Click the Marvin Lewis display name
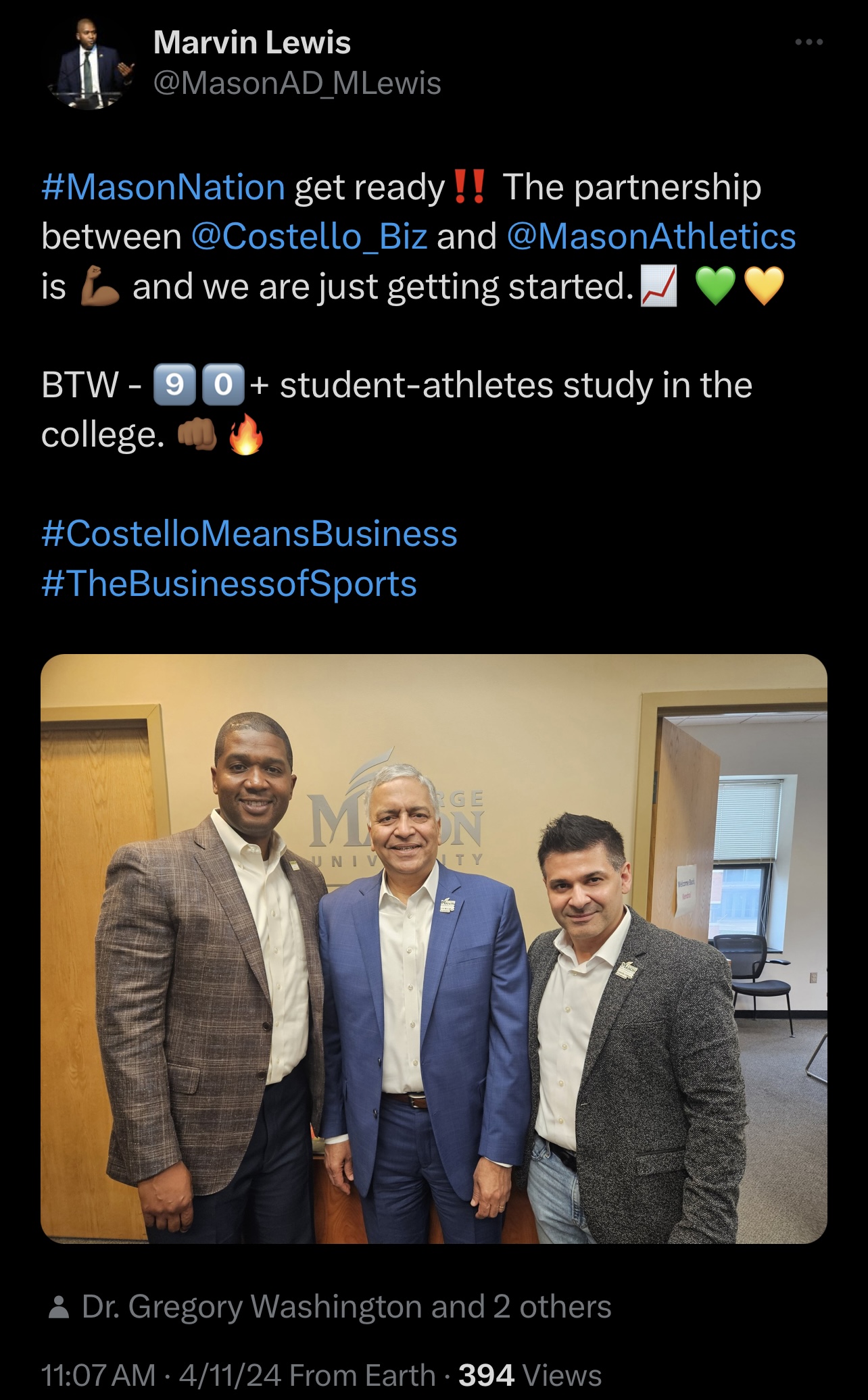The width and height of the screenshot is (868, 1400). [x=252, y=43]
